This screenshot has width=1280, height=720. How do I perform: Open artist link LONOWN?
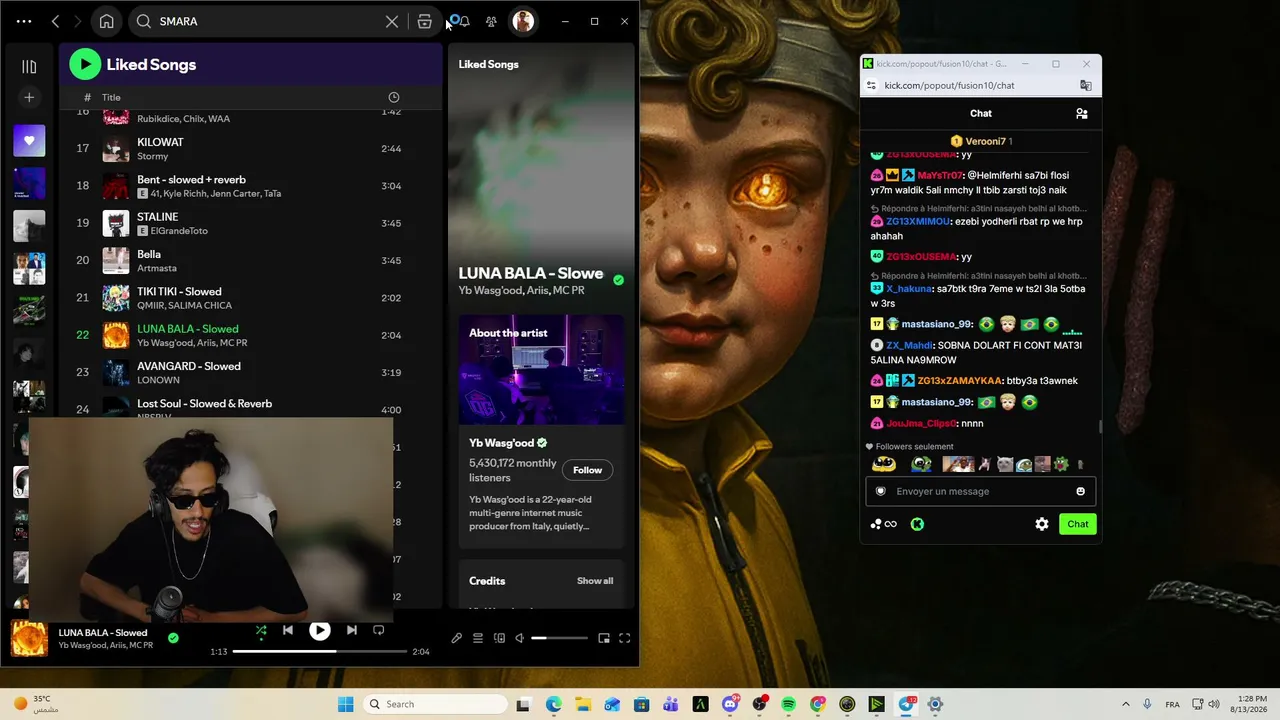click(158, 380)
